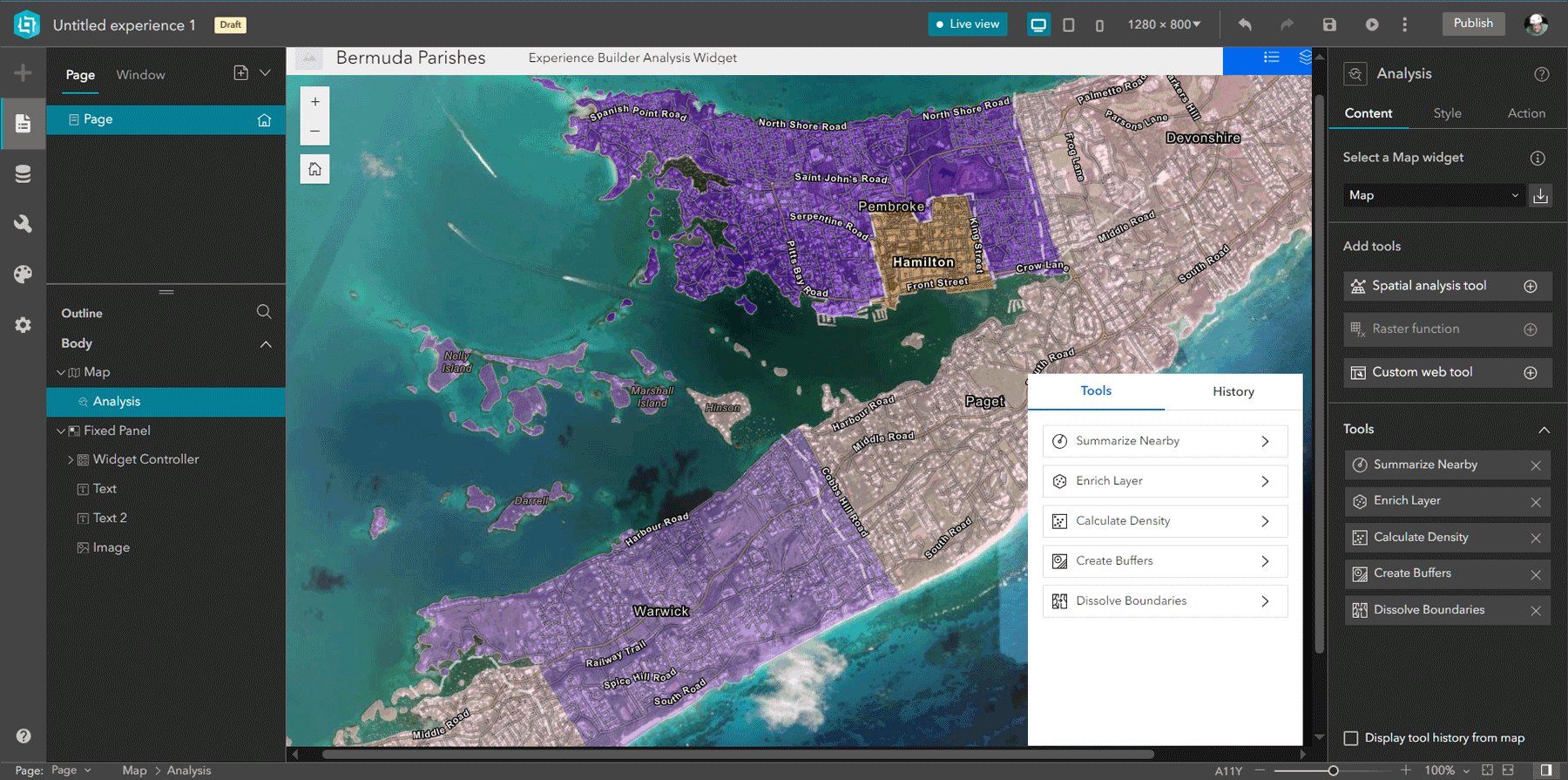Switch to tablet device preview
1568x780 pixels.
click(x=1069, y=25)
